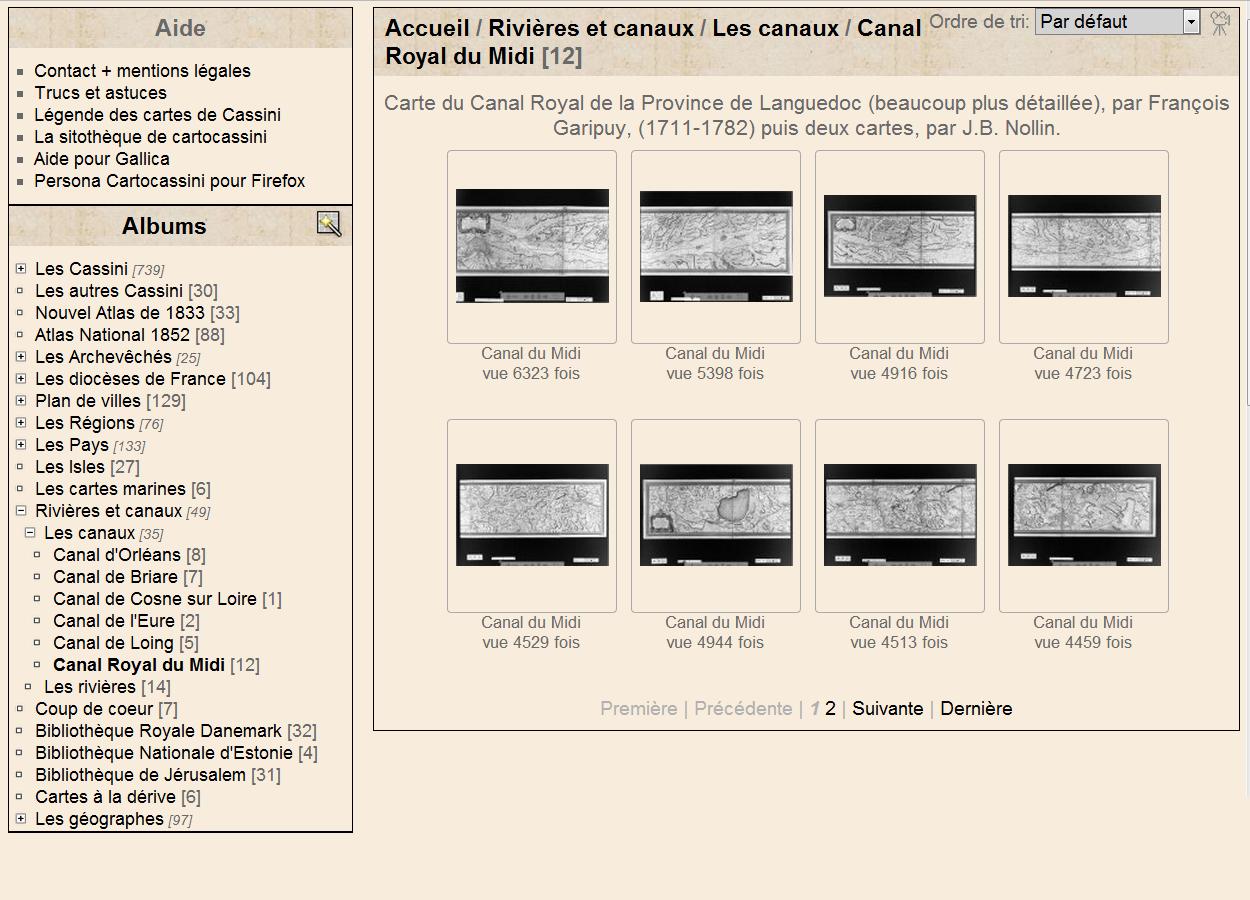The width and height of the screenshot is (1250, 900).
Task: Select 'Canal de Loing' album
Action: pyautogui.click(x=113, y=643)
